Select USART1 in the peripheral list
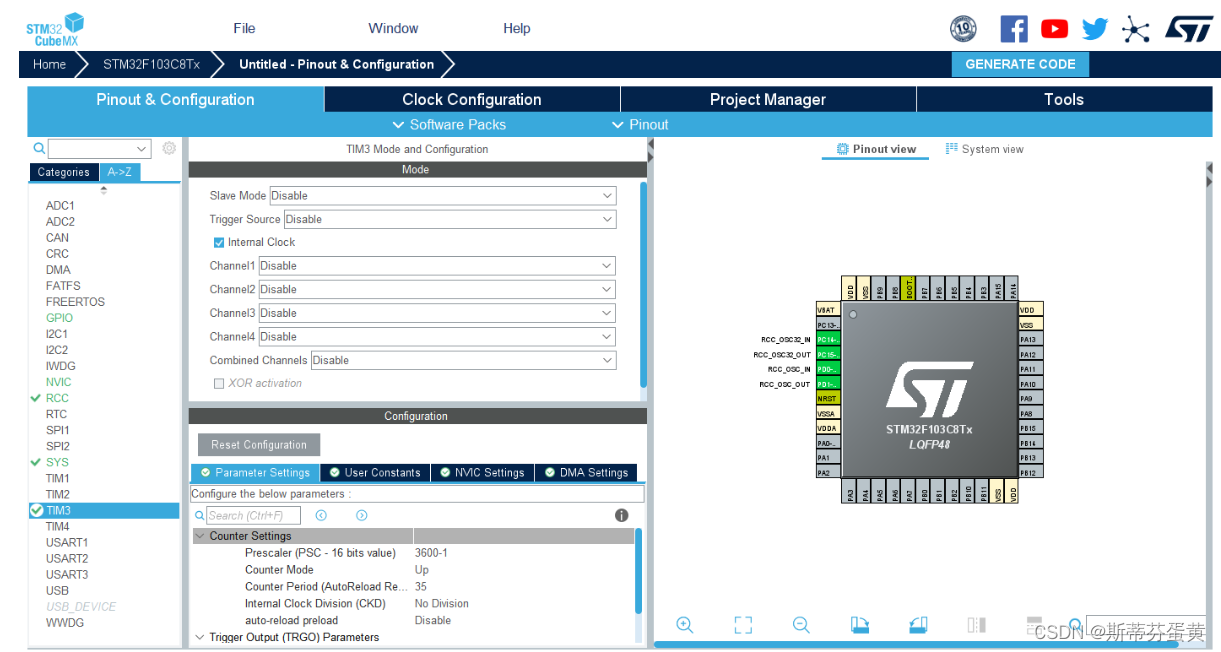1221x652 pixels. (x=67, y=542)
